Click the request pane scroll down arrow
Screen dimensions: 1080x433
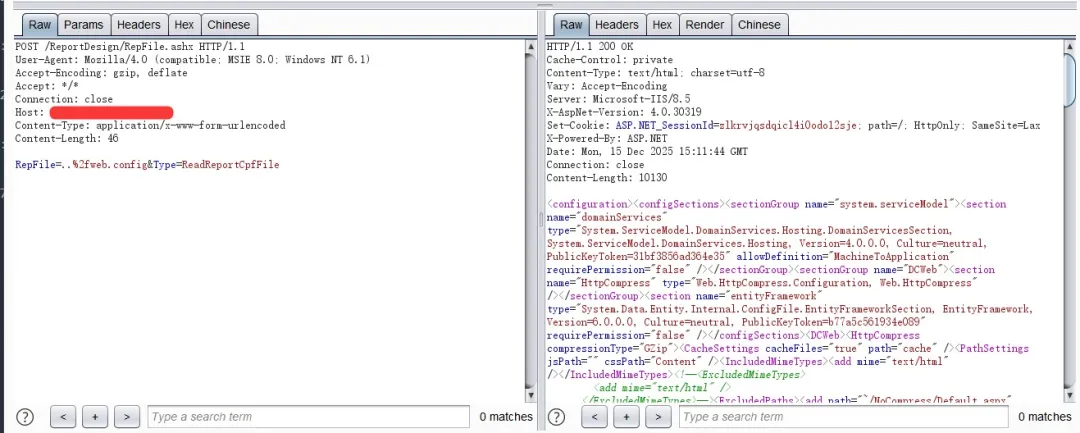pos(530,395)
